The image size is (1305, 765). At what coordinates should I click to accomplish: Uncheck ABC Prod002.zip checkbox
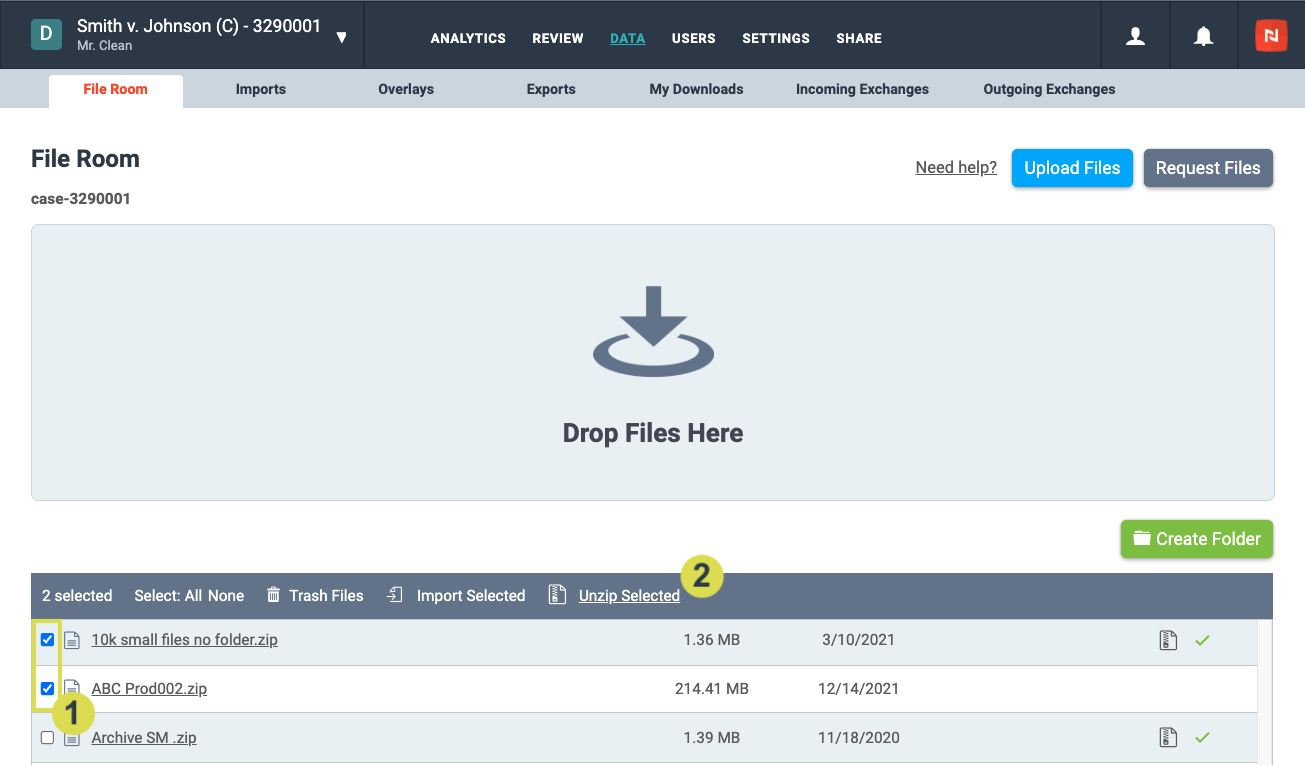[x=47, y=688]
